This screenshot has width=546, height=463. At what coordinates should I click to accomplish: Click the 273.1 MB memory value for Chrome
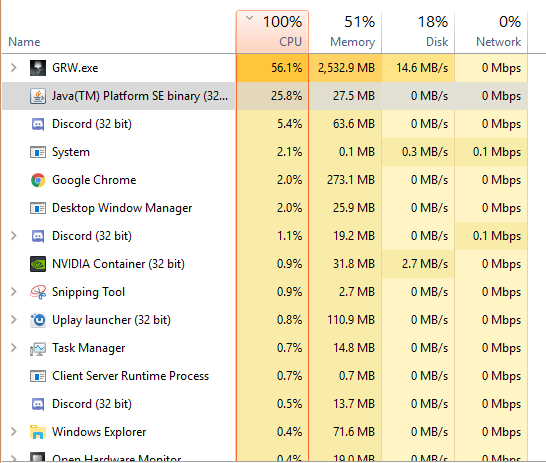[351, 180]
